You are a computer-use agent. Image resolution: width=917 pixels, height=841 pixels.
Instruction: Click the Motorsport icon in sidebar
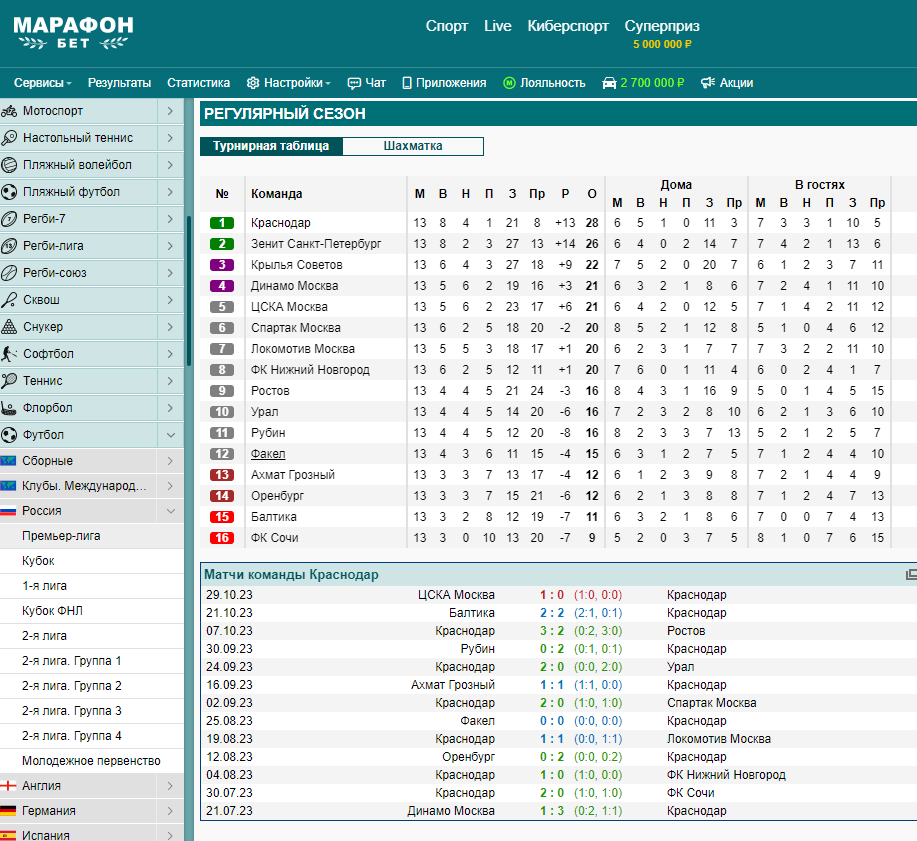pos(9,111)
